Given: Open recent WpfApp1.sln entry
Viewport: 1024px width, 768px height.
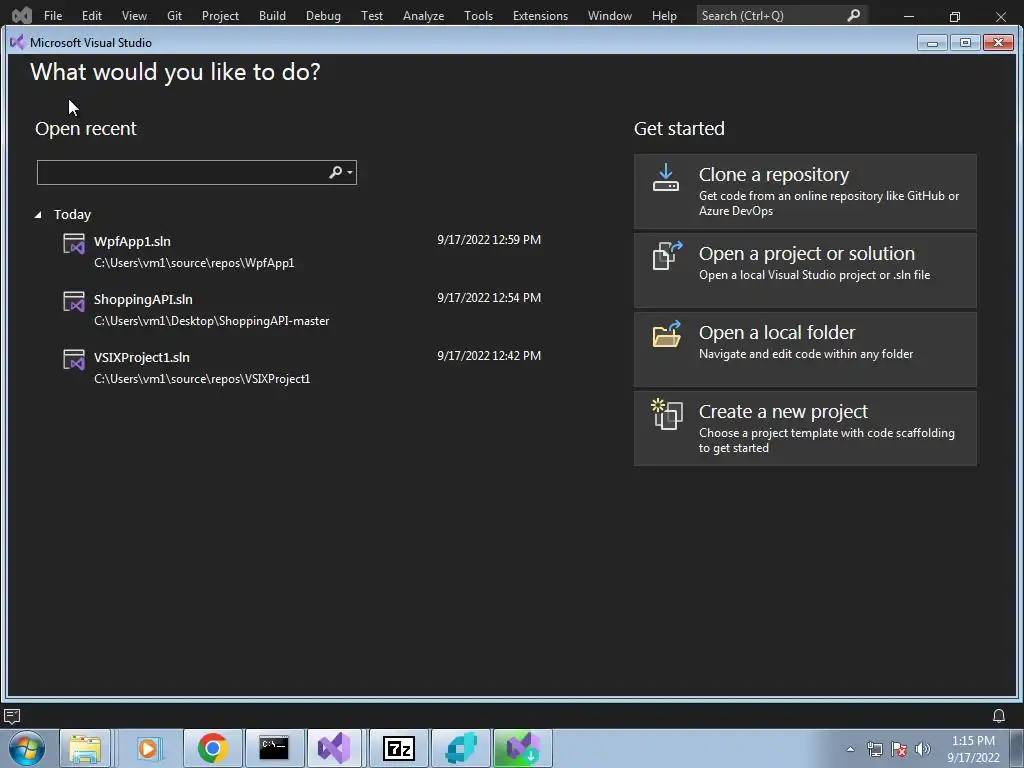Looking at the screenshot, I should point(302,251).
